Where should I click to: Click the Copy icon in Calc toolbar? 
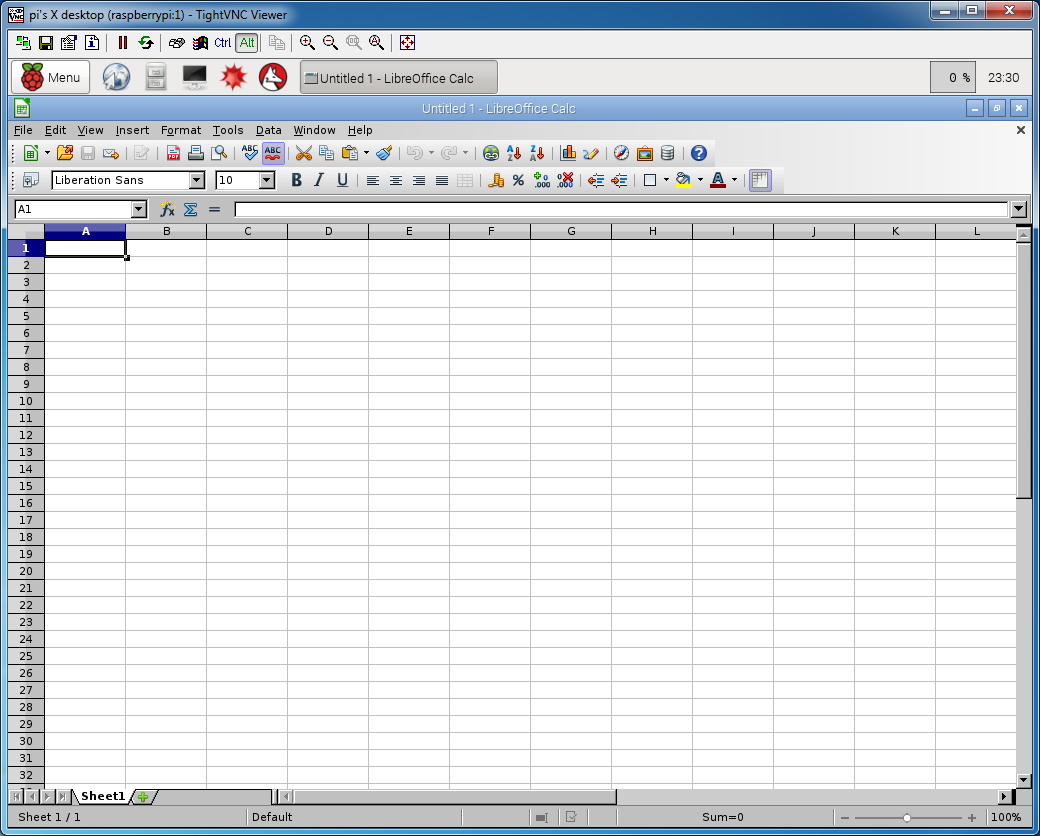[x=326, y=153]
